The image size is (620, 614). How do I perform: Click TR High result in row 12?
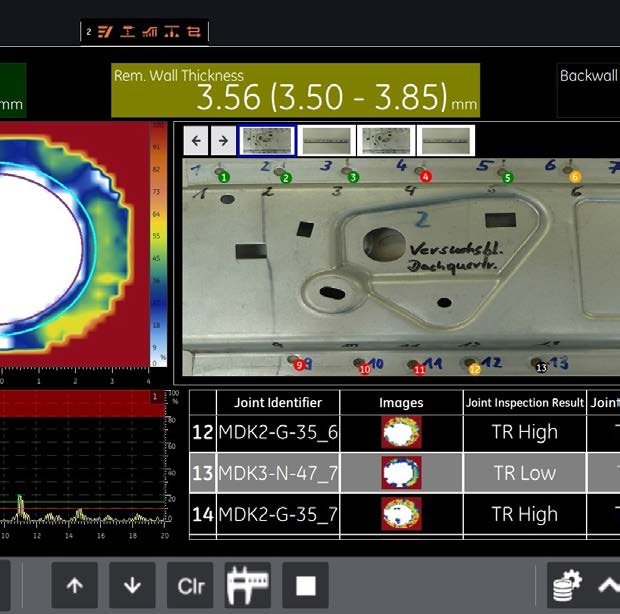[525, 432]
